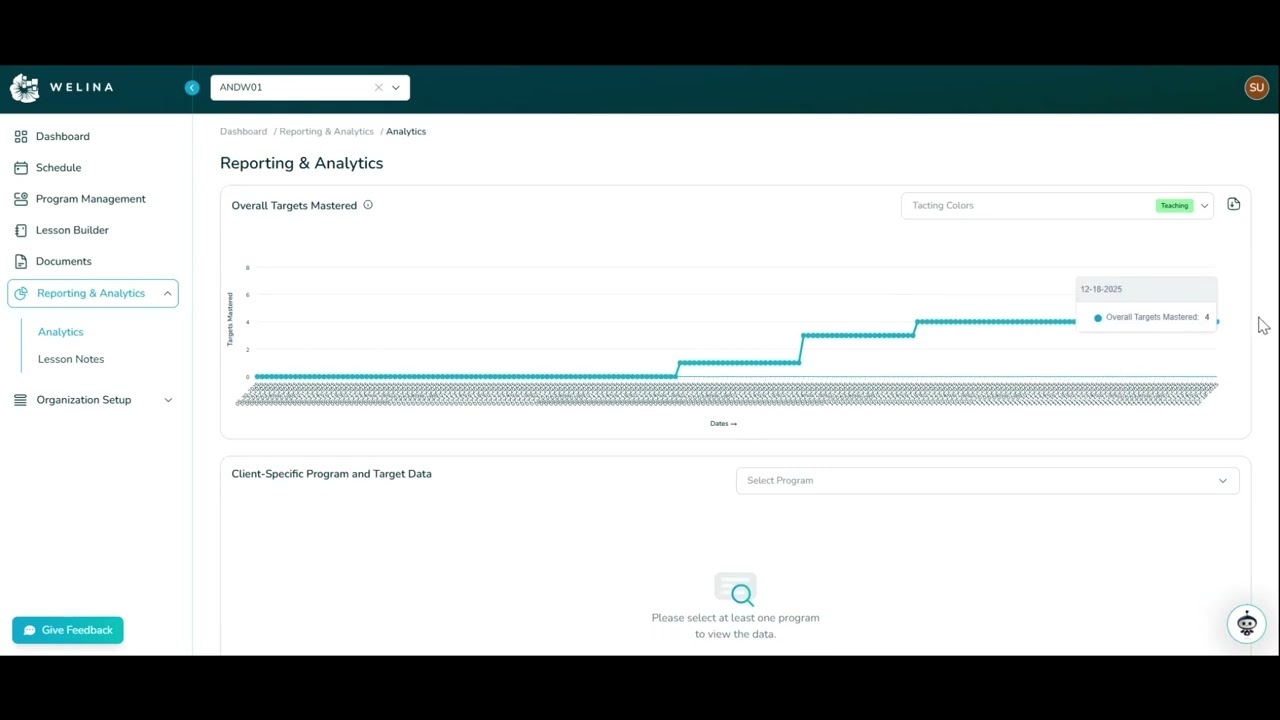Open the Select Program dropdown
The image size is (1280, 720).
click(x=987, y=481)
